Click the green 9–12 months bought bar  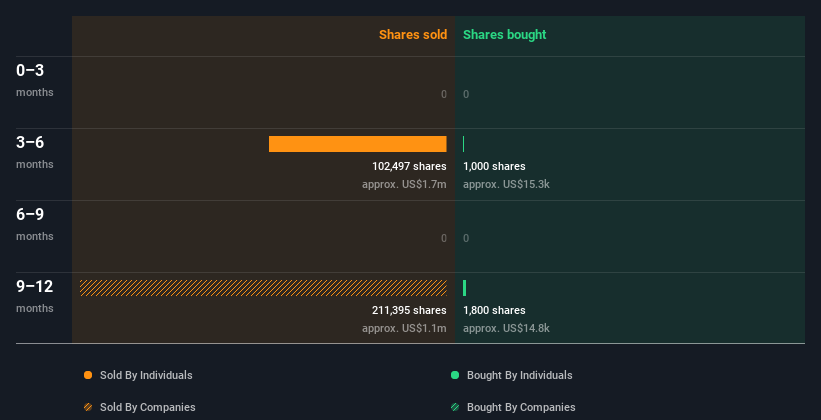pos(464,288)
